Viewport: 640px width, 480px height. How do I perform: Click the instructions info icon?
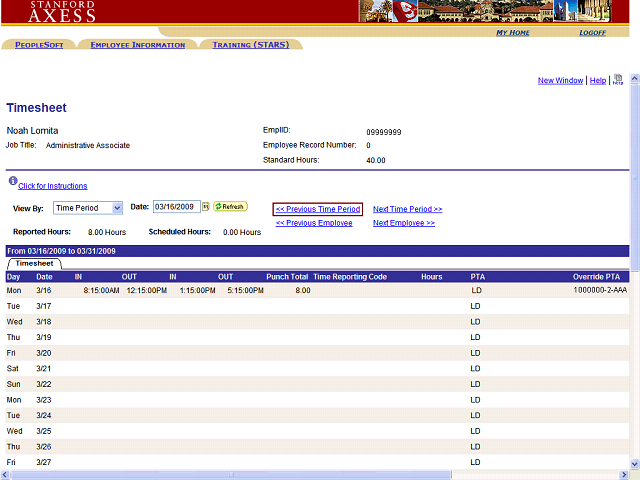(13, 182)
